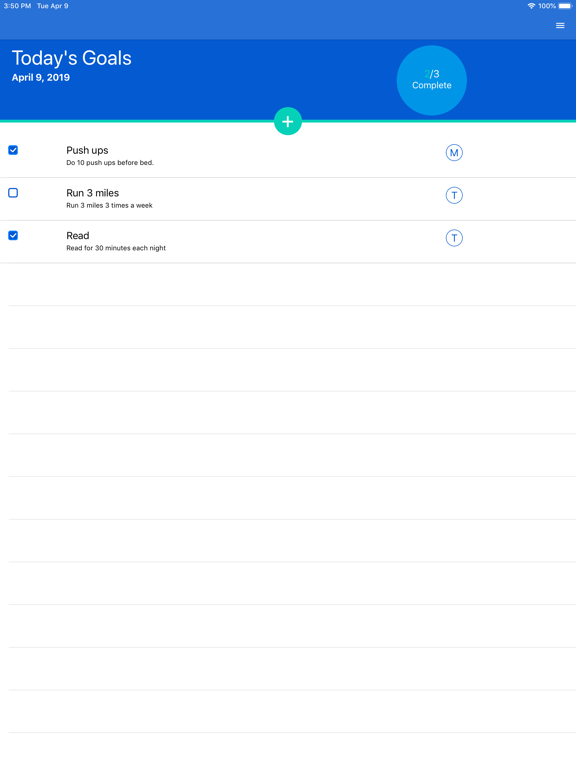
Task: Open the hamburger menu in the top bar
Action: (560, 25)
